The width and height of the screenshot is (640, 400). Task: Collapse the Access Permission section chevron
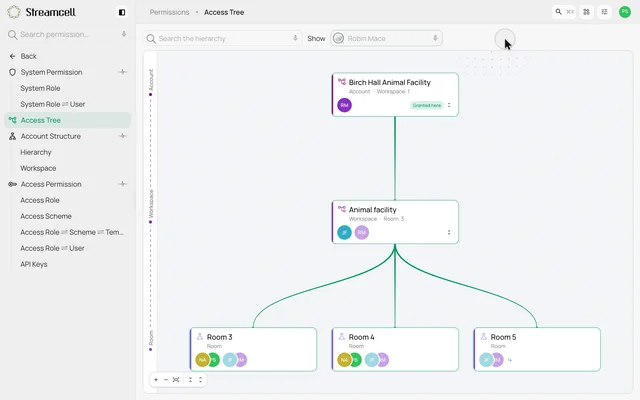[x=122, y=184]
